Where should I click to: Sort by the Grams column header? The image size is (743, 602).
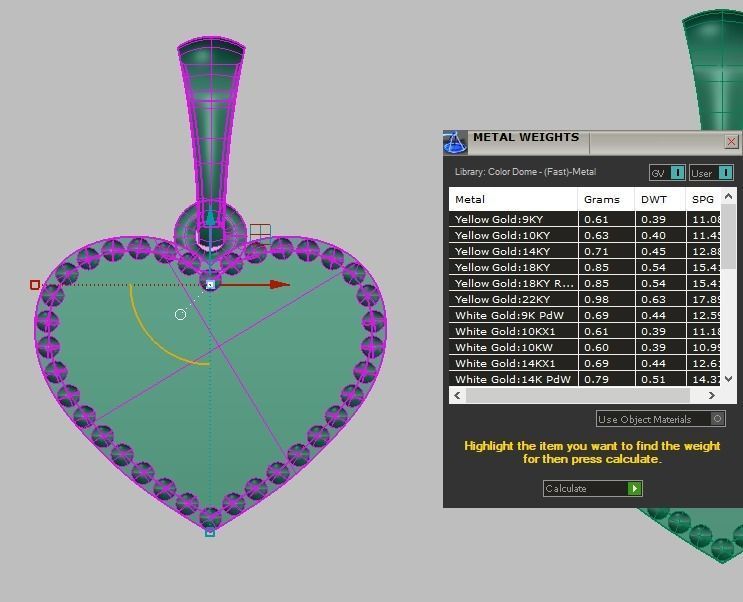[606, 199]
